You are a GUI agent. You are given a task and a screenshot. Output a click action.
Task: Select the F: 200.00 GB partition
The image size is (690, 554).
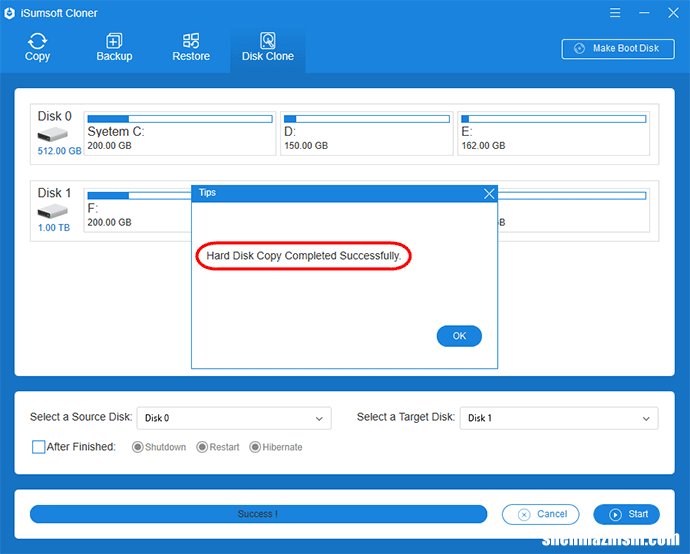point(138,210)
